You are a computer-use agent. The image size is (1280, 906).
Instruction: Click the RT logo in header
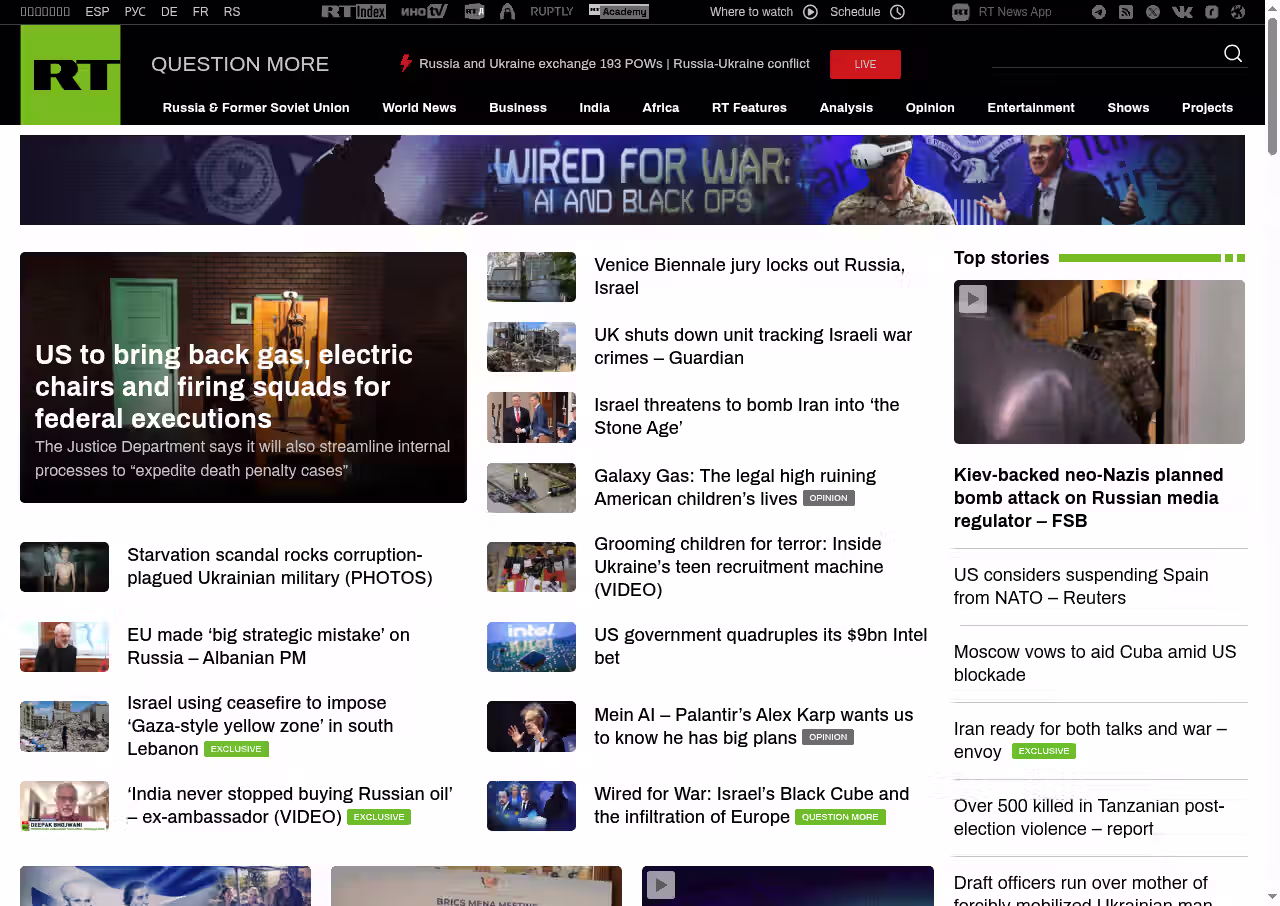point(70,75)
